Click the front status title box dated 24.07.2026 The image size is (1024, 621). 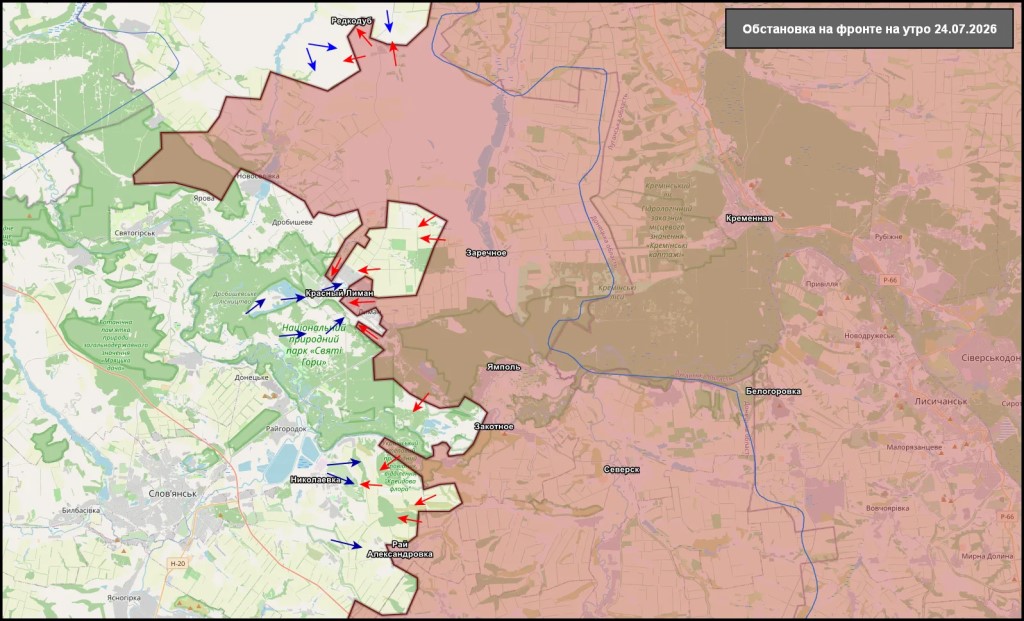869,29
